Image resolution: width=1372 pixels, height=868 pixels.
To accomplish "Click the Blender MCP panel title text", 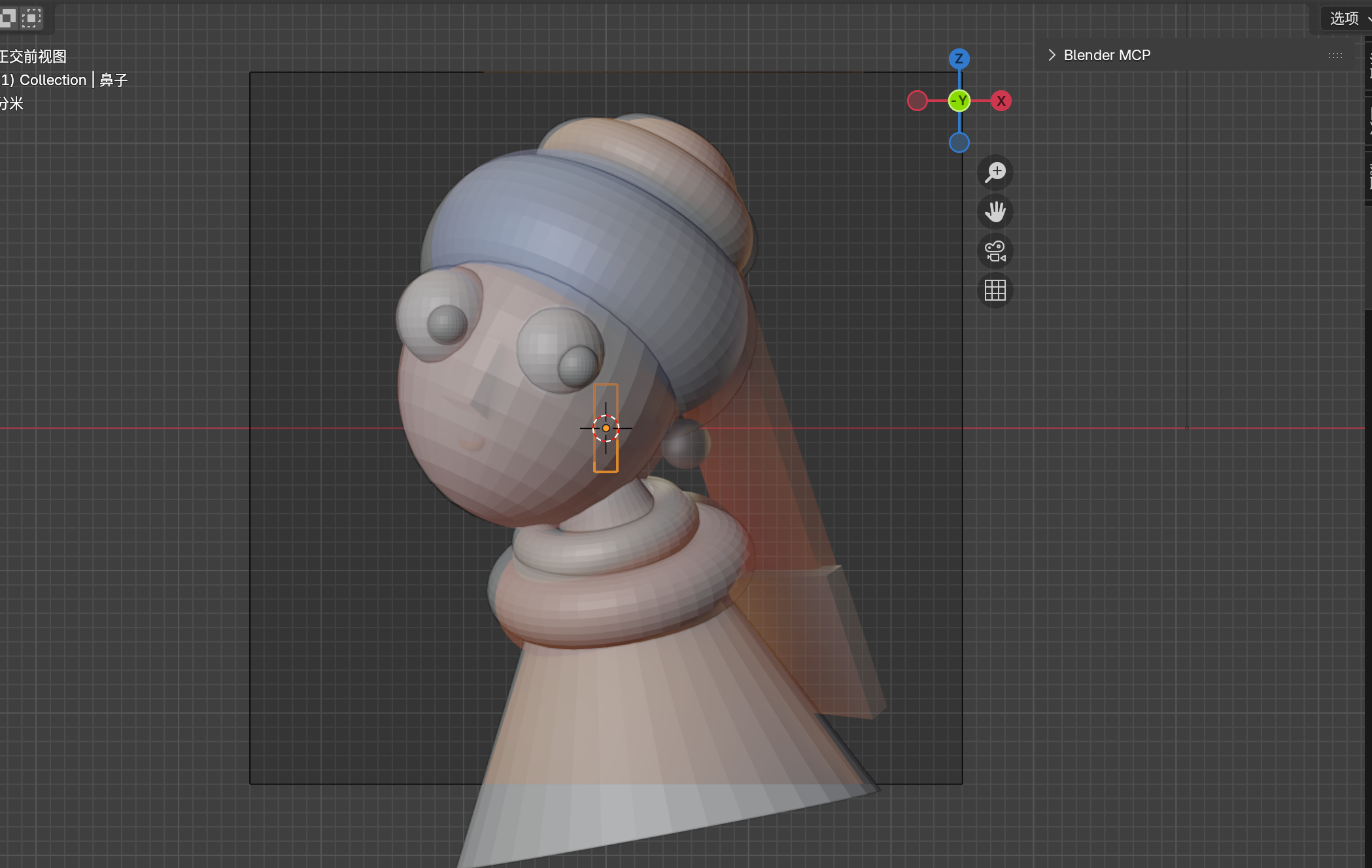I will pyautogui.click(x=1106, y=55).
